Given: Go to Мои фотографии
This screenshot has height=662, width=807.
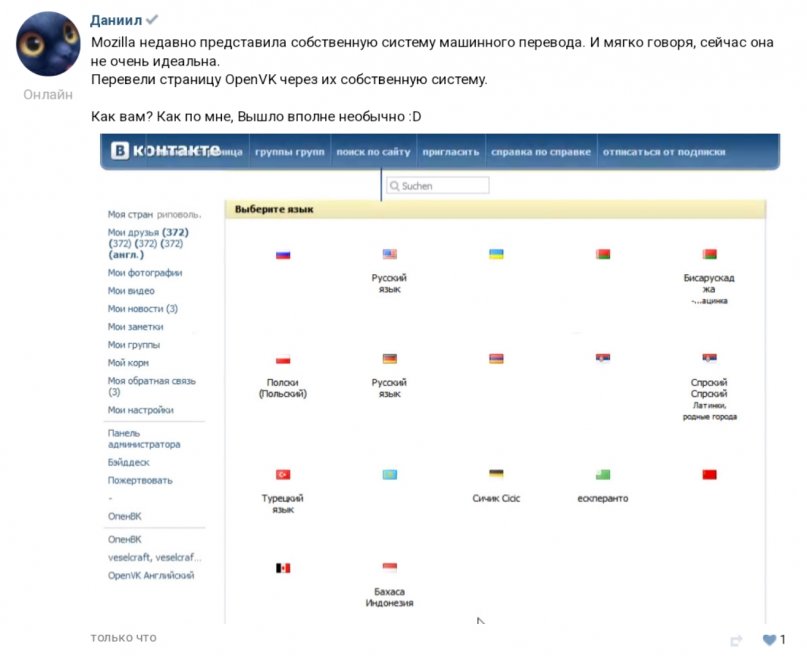Looking at the screenshot, I should [145, 273].
